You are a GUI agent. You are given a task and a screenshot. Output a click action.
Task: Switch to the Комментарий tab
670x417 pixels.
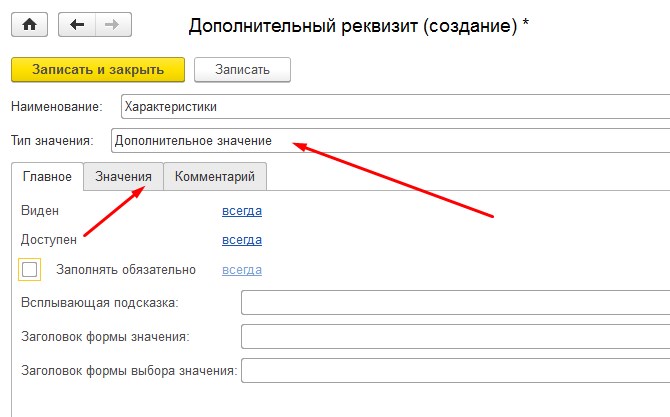pyautogui.click(x=215, y=176)
